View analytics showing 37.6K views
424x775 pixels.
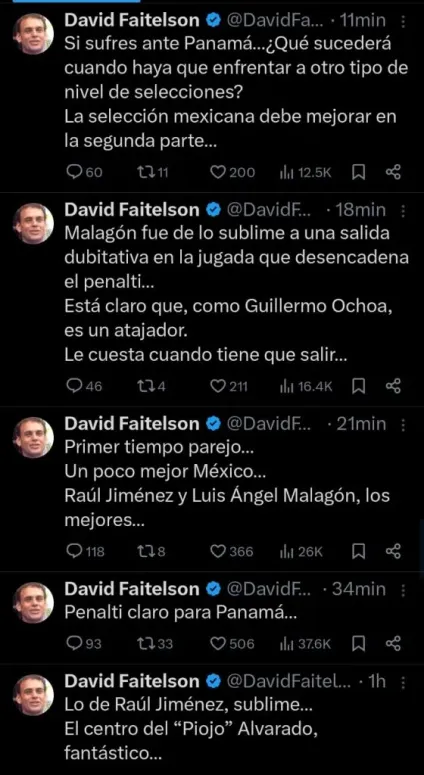tap(305, 644)
